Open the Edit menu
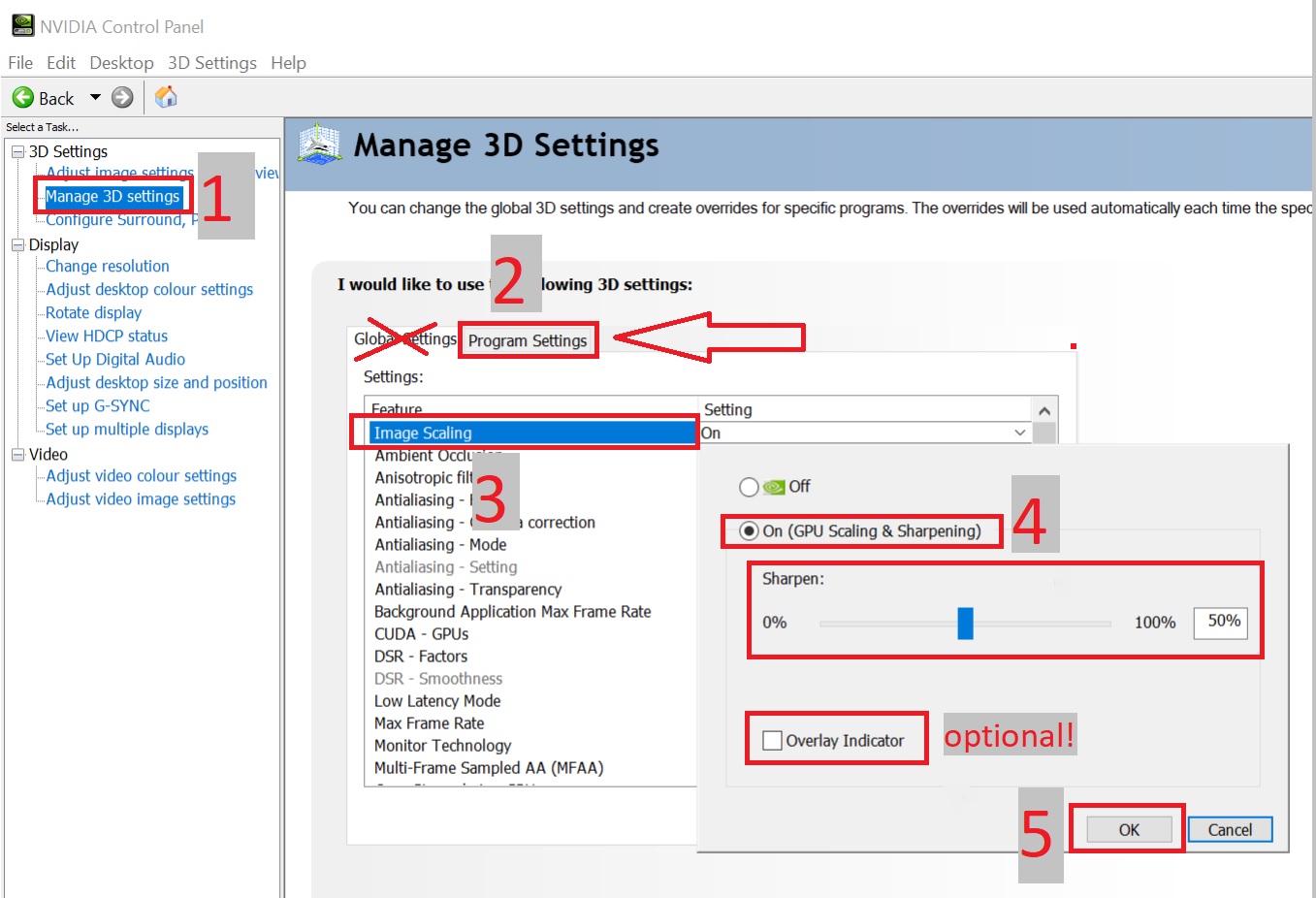Viewport: 1316px width, 898px height. click(61, 63)
